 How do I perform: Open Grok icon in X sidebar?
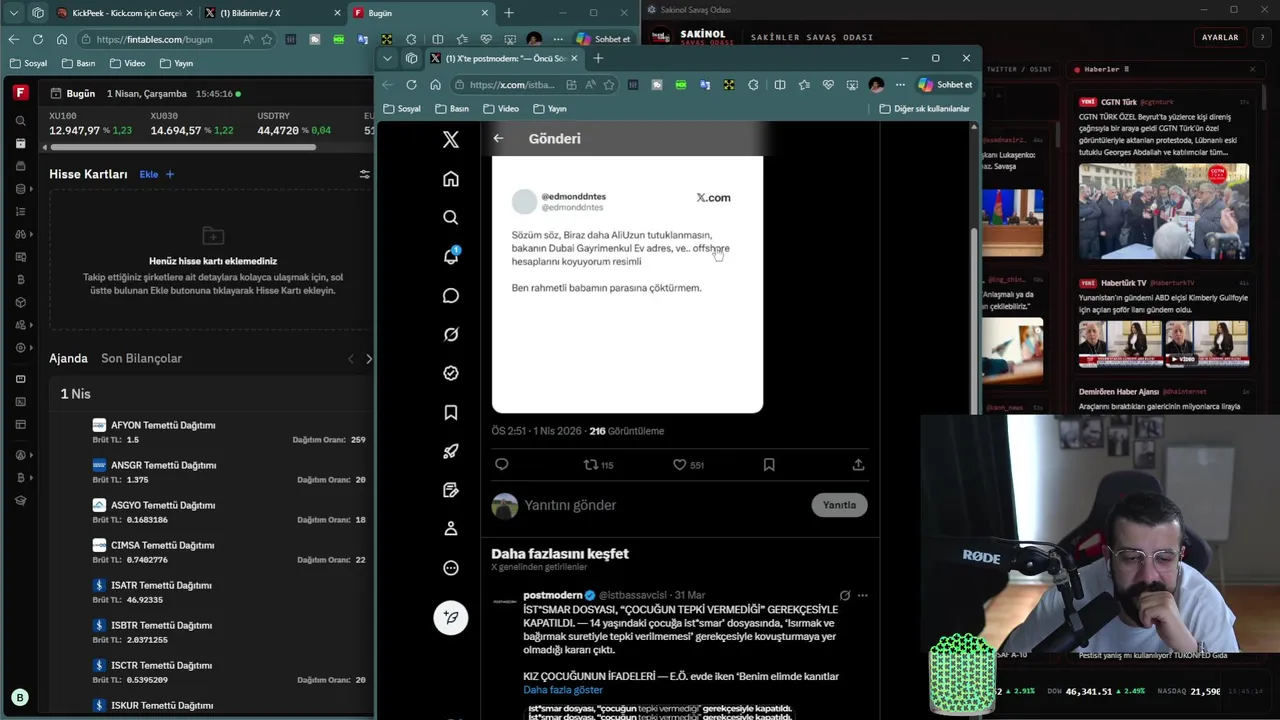[451, 335]
